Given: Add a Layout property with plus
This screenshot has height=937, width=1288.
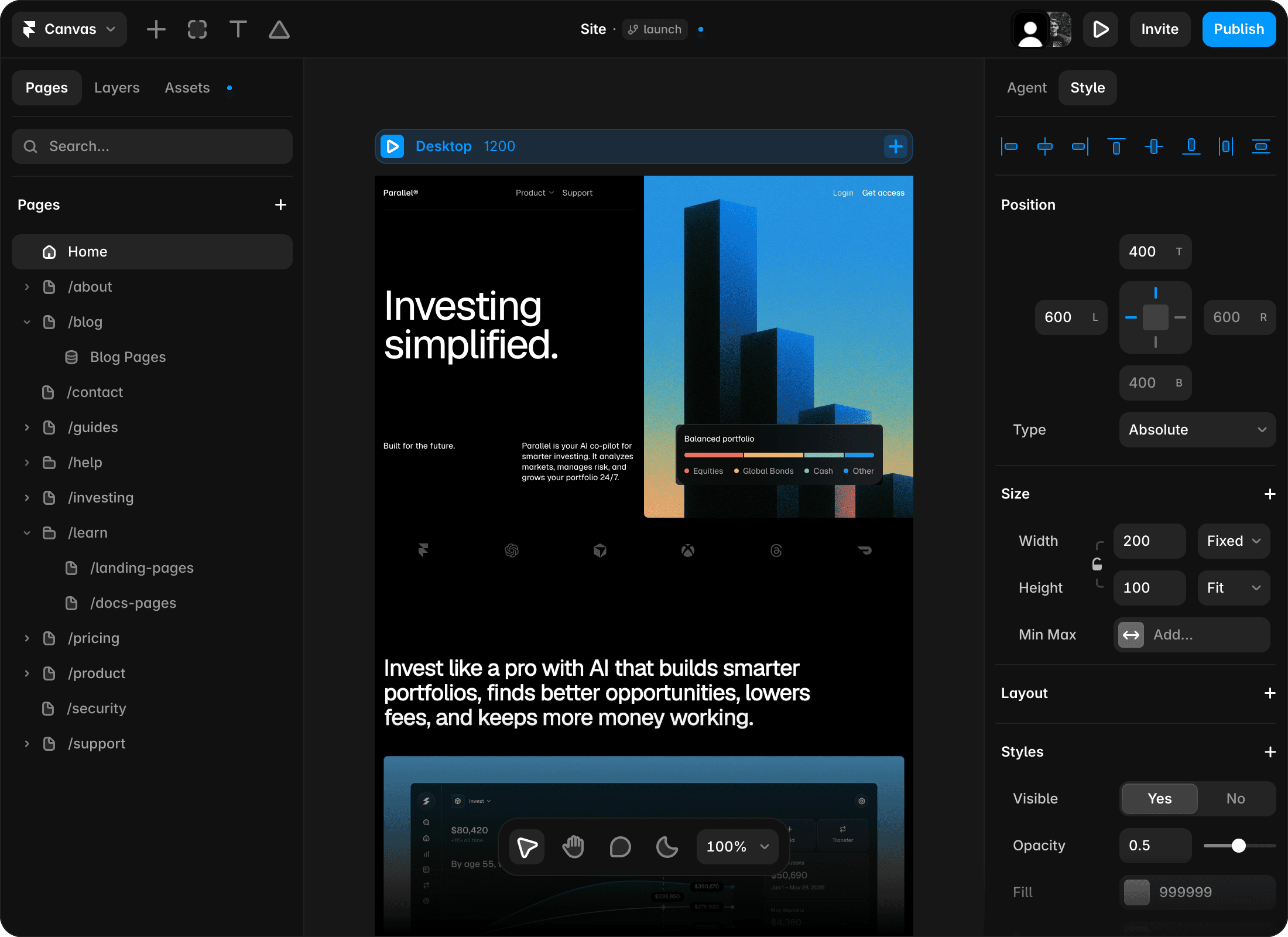Looking at the screenshot, I should (x=1270, y=693).
